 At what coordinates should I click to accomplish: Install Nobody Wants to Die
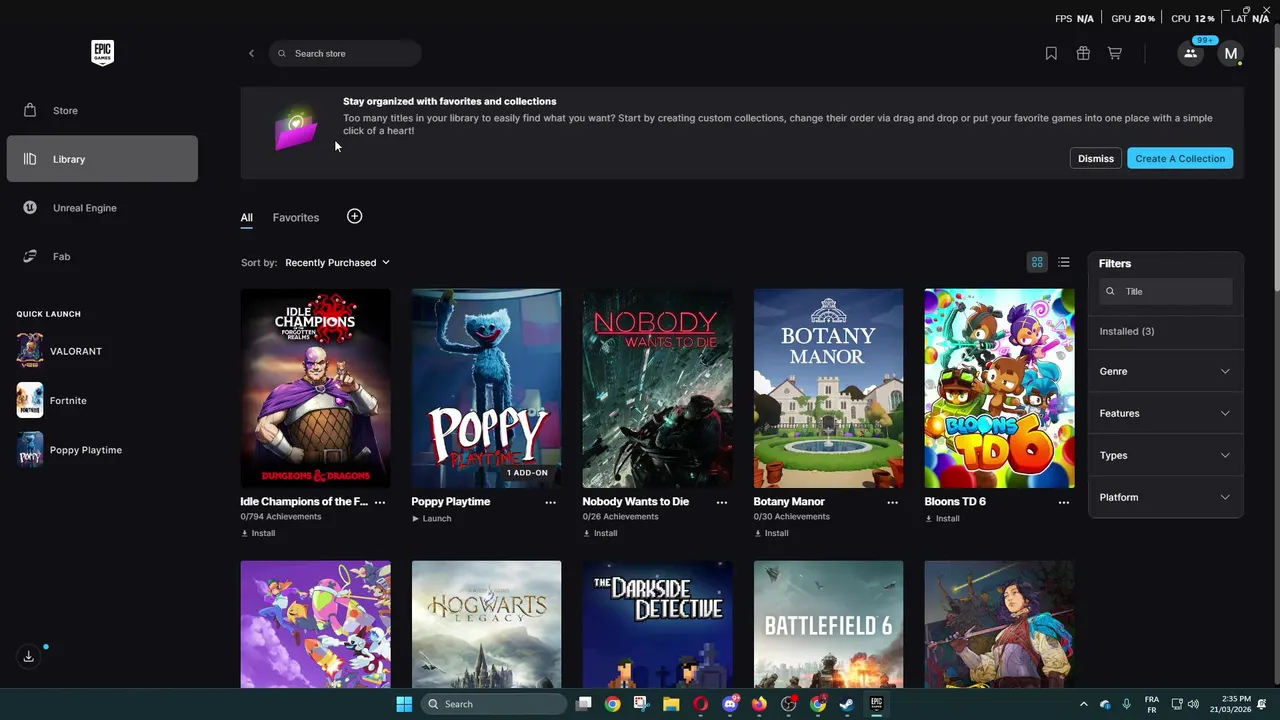600,533
